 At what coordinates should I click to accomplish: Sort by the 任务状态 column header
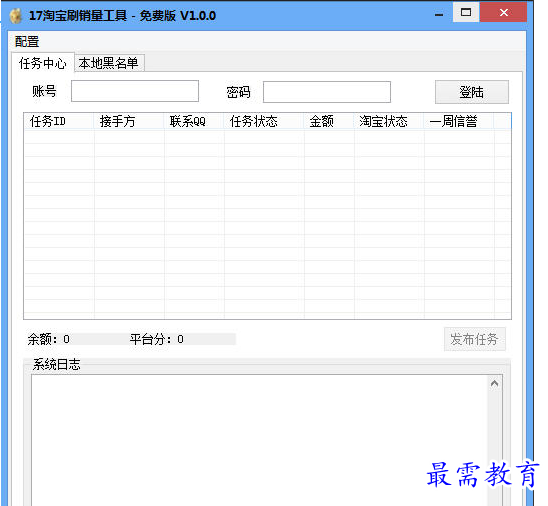(x=264, y=122)
